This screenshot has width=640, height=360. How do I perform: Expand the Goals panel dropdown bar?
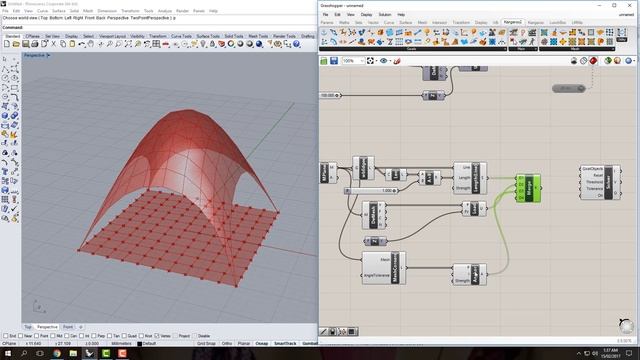pyautogui.click(x=413, y=49)
